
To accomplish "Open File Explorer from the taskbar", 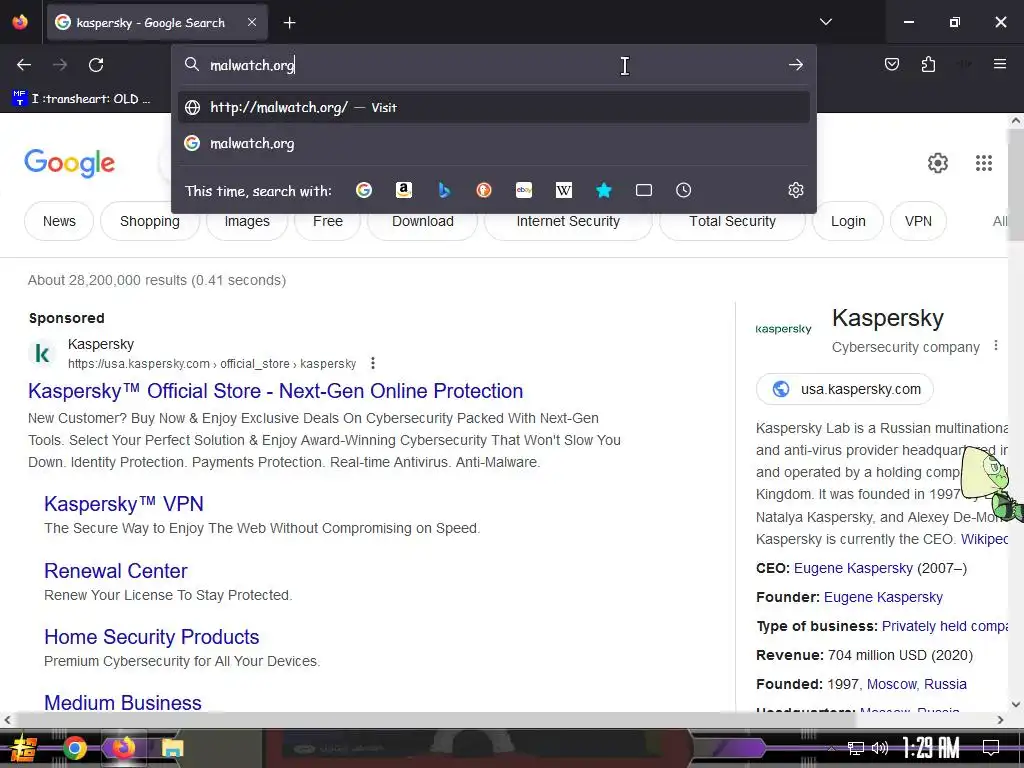I will point(172,748).
